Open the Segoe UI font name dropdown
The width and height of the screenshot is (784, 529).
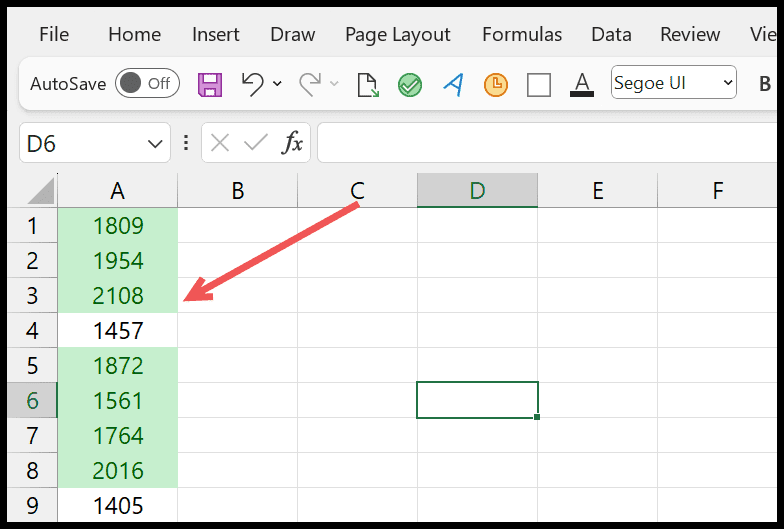[674, 82]
